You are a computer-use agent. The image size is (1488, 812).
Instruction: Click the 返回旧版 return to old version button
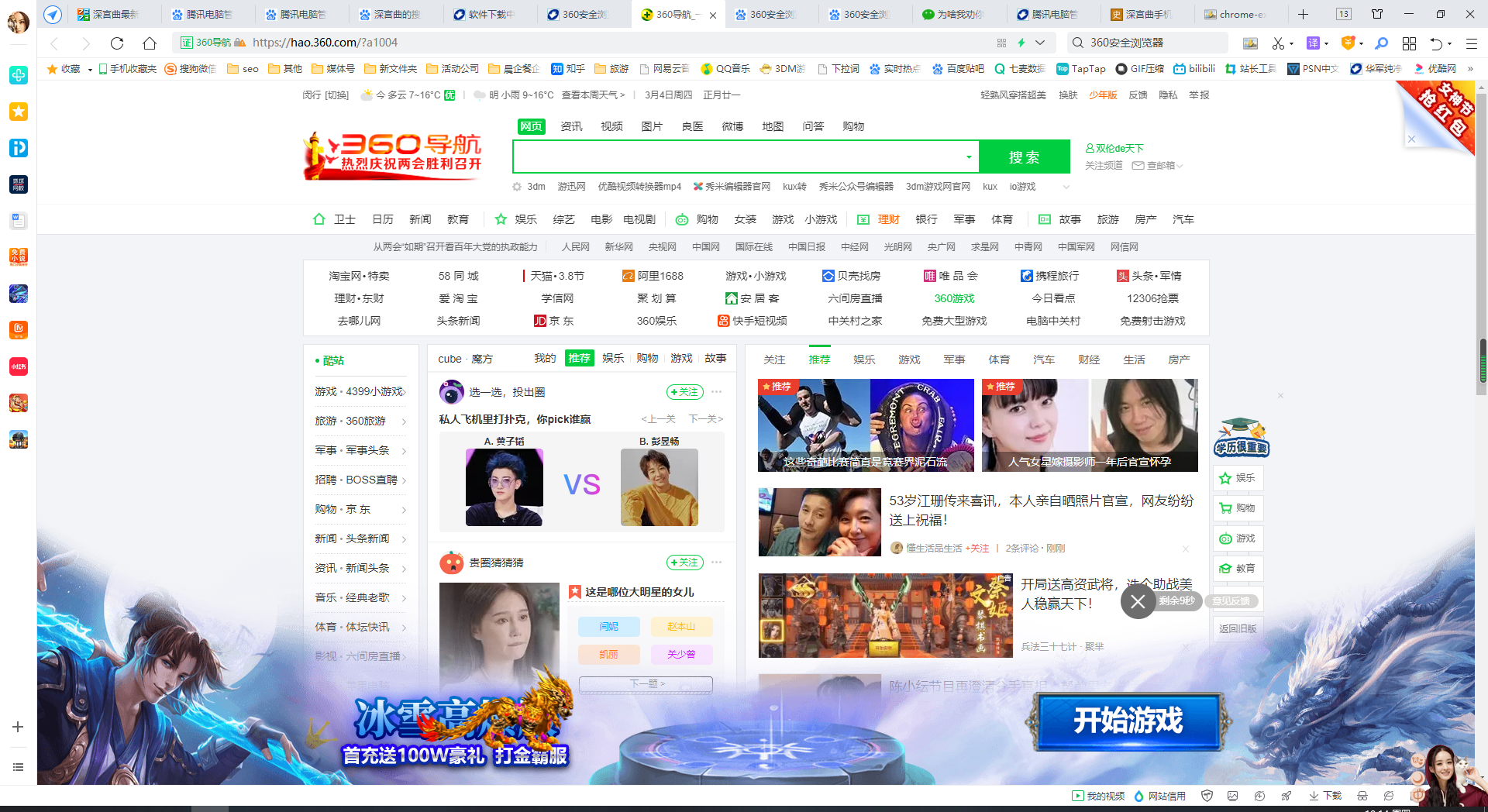pyautogui.click(x=1238, y=628)
